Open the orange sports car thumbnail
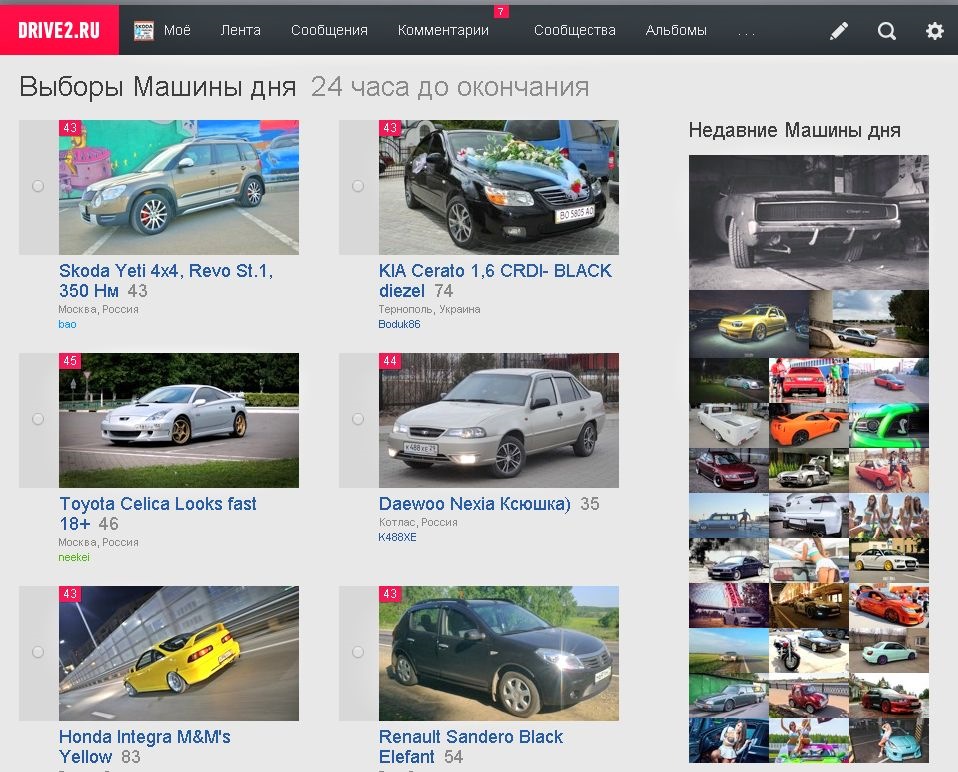Image resolution: width=958 pixels, height=772 pixels. (x=809, y=425)
